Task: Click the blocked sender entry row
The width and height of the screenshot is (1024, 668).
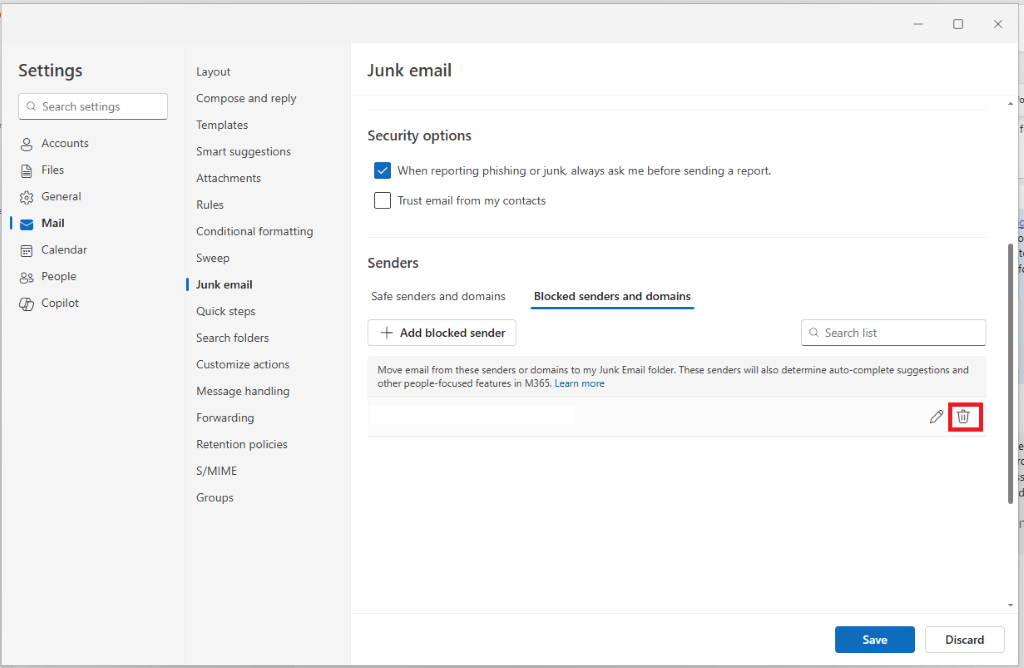Action: [x=676, y=417]
